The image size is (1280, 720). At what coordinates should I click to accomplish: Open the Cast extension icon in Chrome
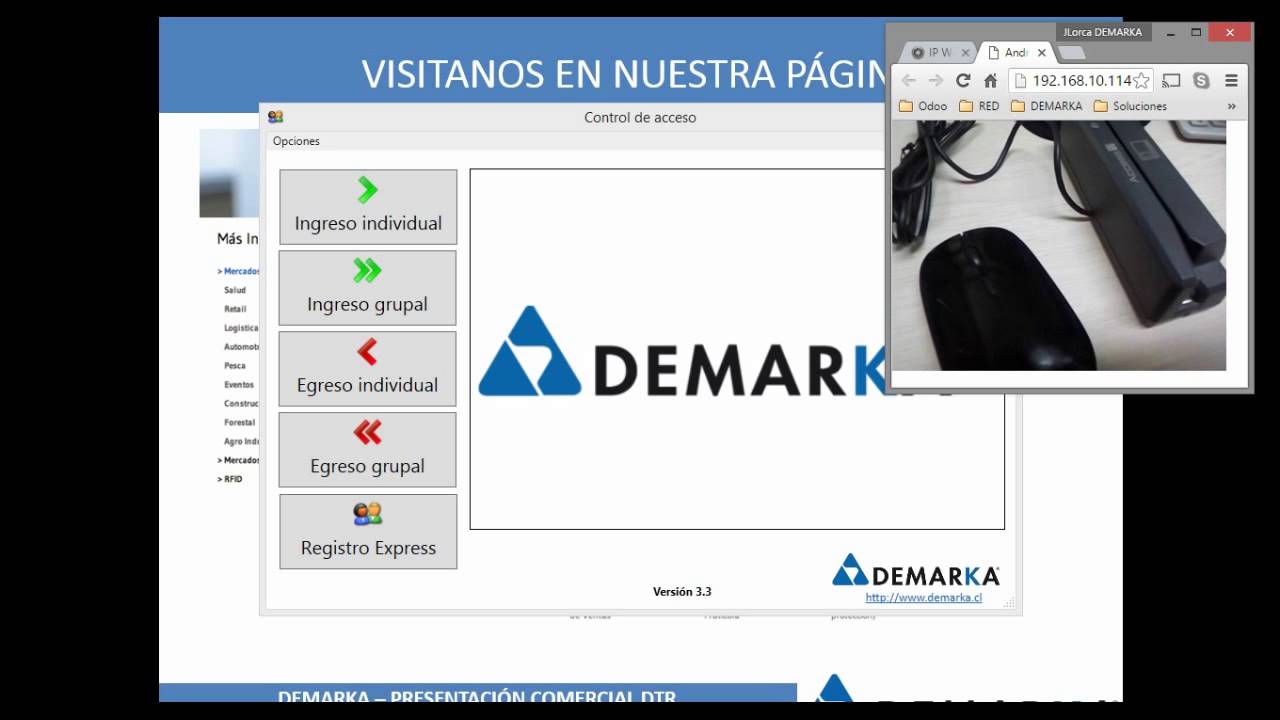(x=1172, y=81)
